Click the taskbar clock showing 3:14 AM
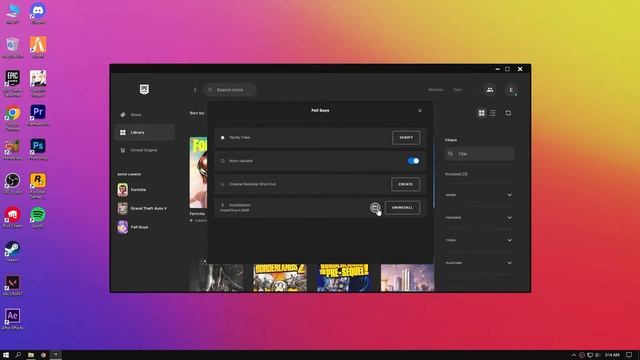Screen dimensions: 640x360 click(x=612, y=355)
